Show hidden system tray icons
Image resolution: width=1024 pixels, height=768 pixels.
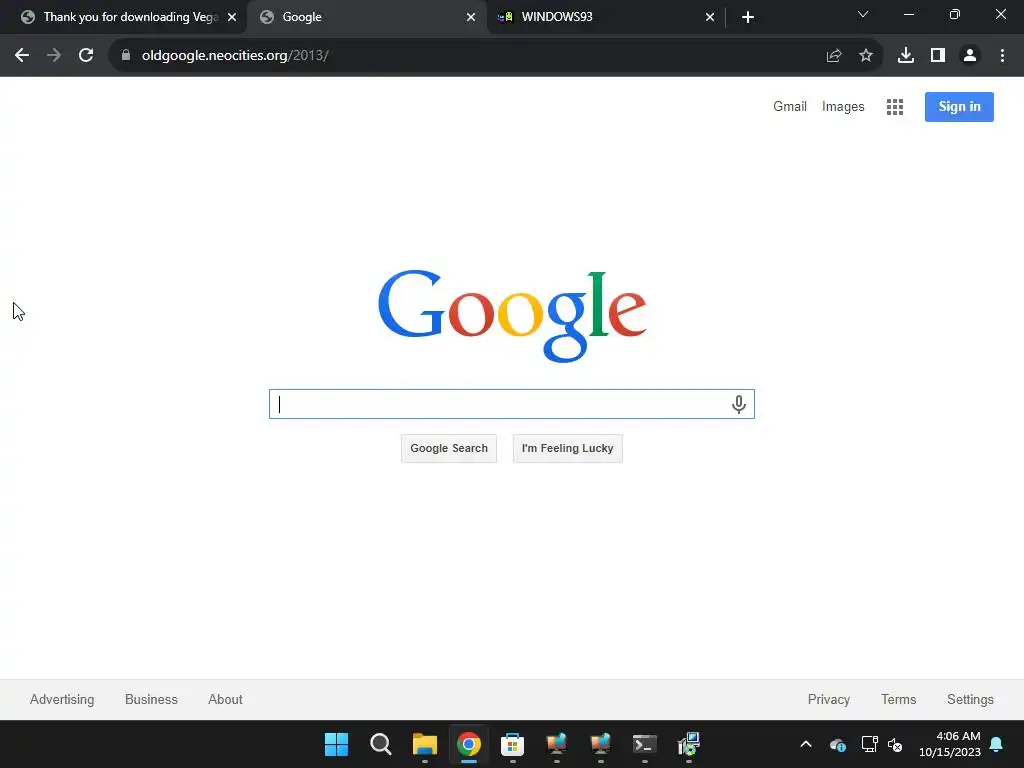click(x=806, y=744)
